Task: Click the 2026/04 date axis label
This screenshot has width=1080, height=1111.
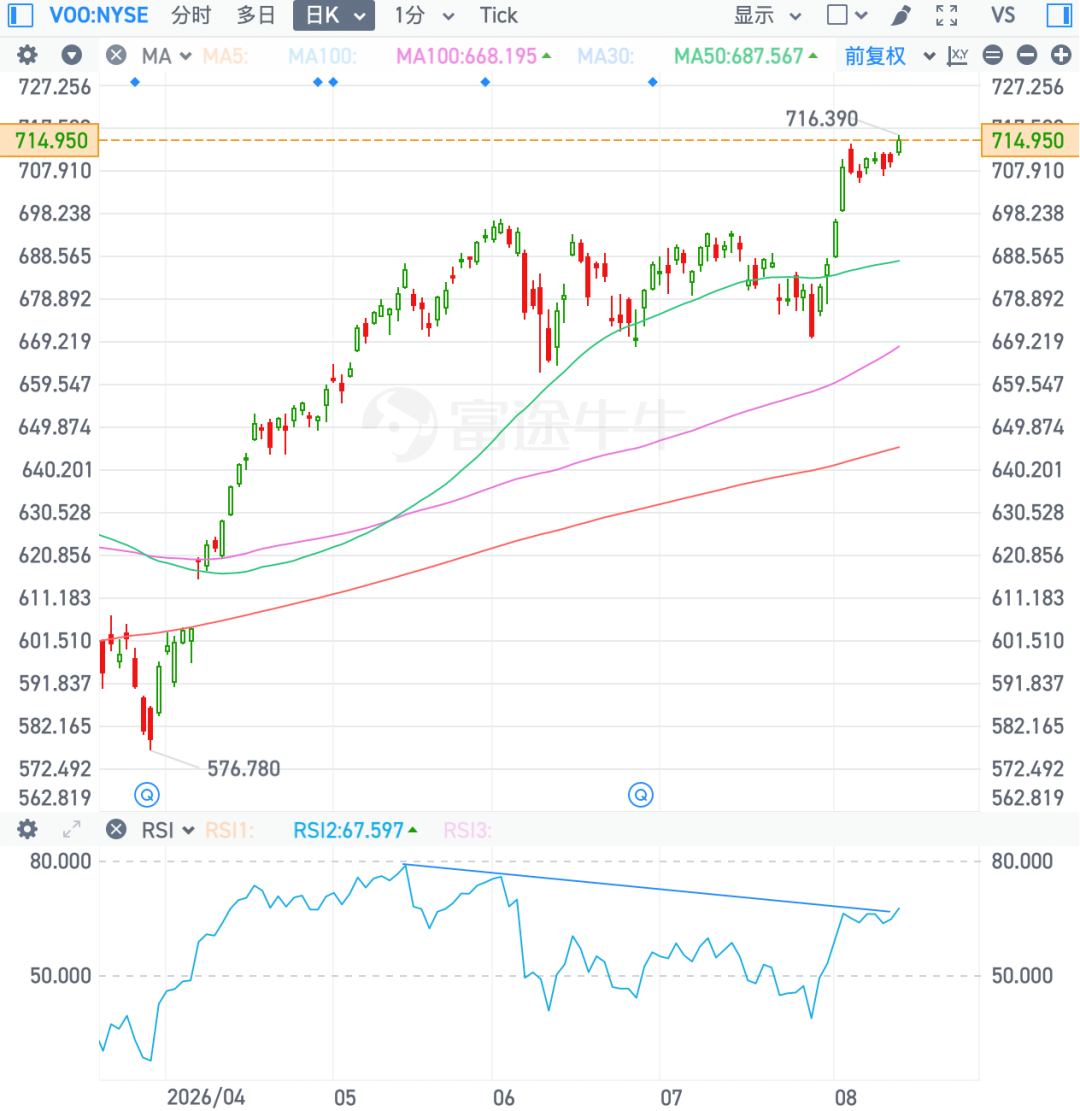Action: (206, 1097)
